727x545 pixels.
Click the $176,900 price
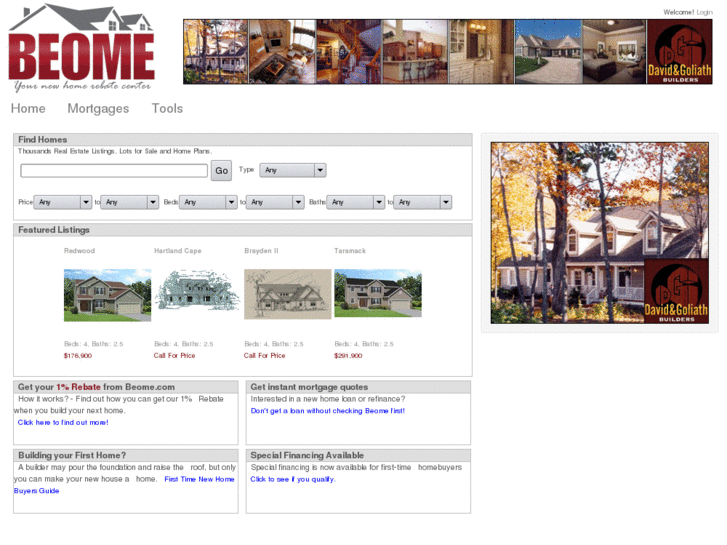[x=78, y=356]
